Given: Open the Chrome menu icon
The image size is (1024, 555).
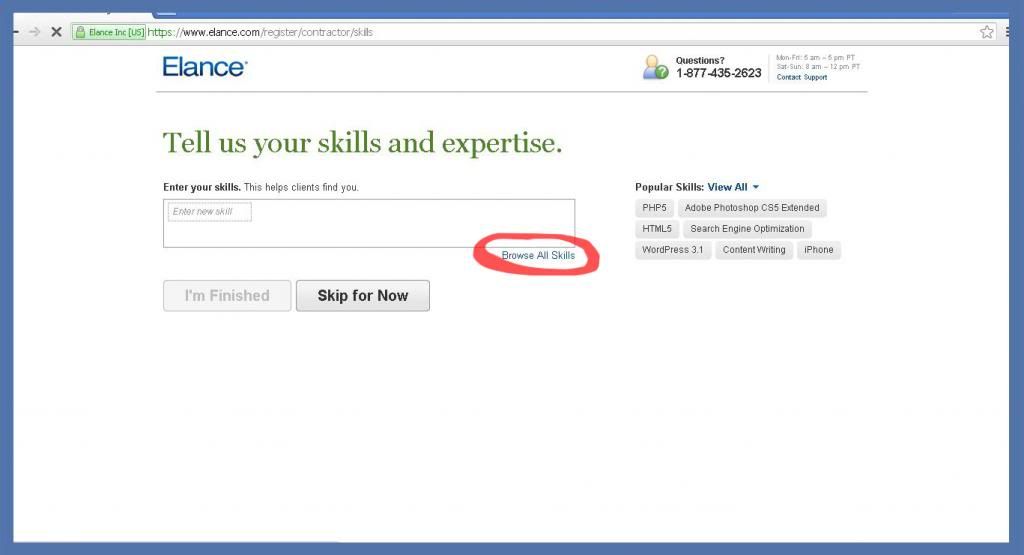Looking at the screenshot, I should click(1005, 32).
